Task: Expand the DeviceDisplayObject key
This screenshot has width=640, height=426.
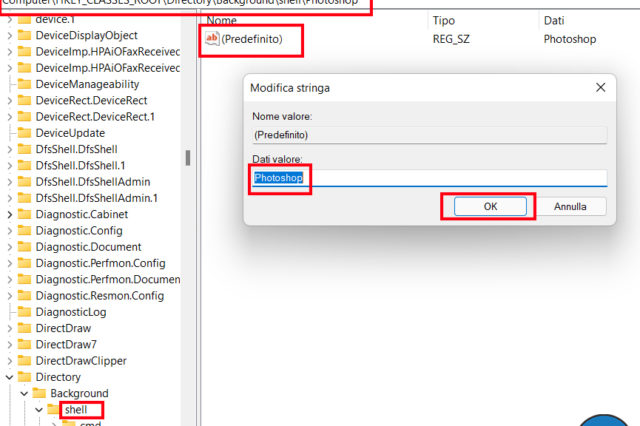Action: point(9,36)
